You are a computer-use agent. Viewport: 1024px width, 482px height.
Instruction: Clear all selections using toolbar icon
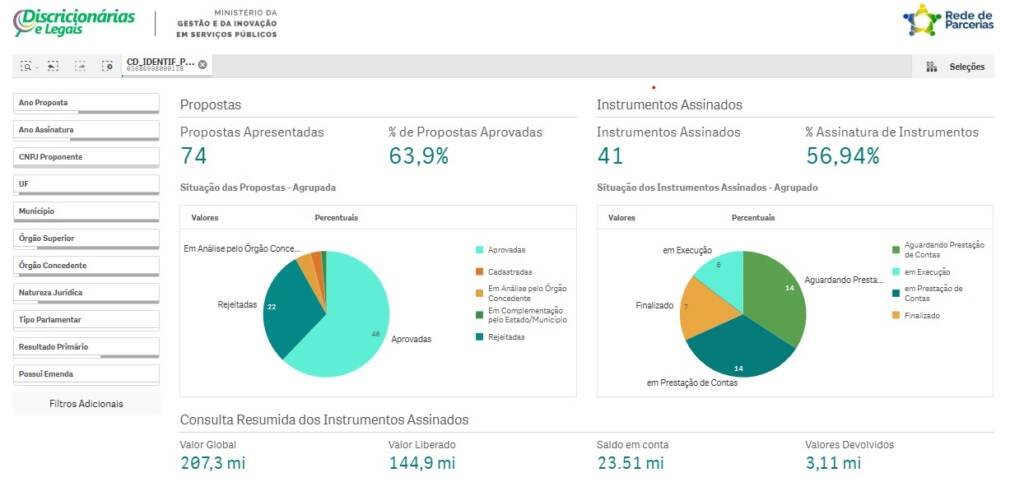click(107, 66)
